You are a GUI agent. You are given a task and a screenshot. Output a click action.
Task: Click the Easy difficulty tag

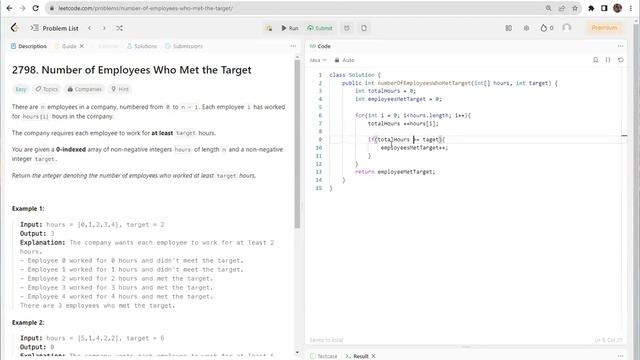click(x=20, y=89)
